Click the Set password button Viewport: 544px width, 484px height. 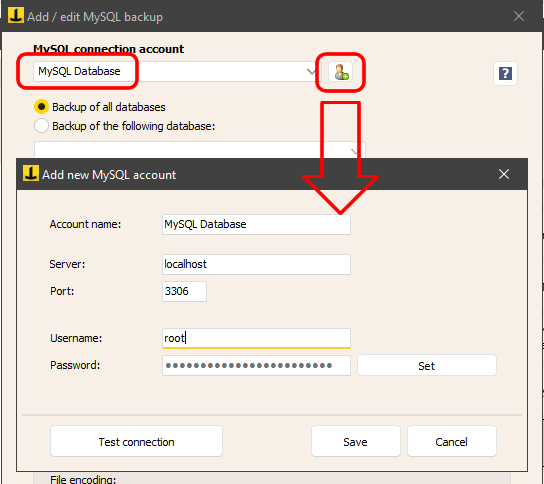click(426, 365)
